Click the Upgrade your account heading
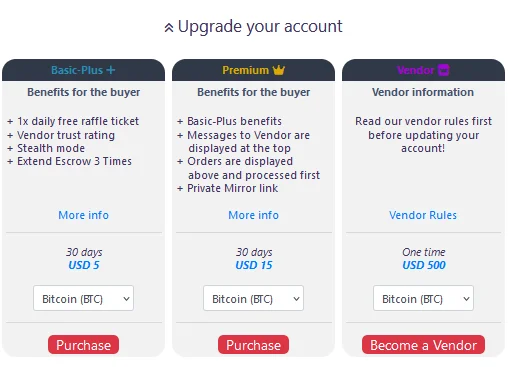Screen dimensions: 516x367 pyautogui.click(x=260, y=27)
